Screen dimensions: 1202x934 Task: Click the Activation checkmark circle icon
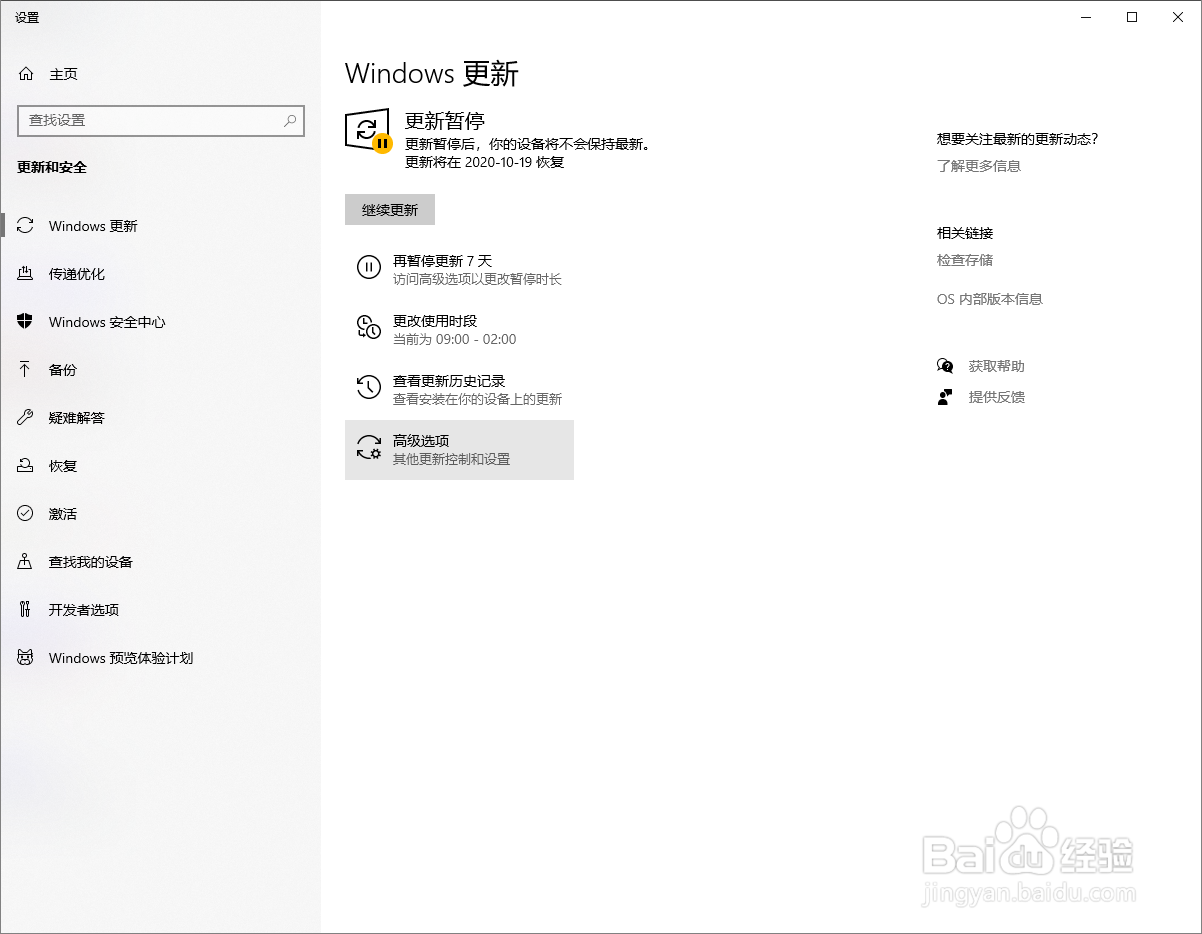[x=26, y=514]
